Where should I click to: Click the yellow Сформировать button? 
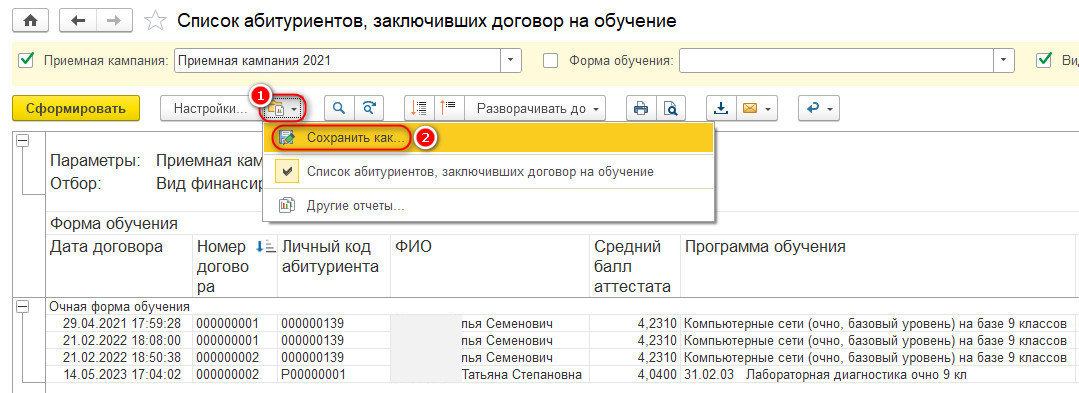(x=76, y=108)
